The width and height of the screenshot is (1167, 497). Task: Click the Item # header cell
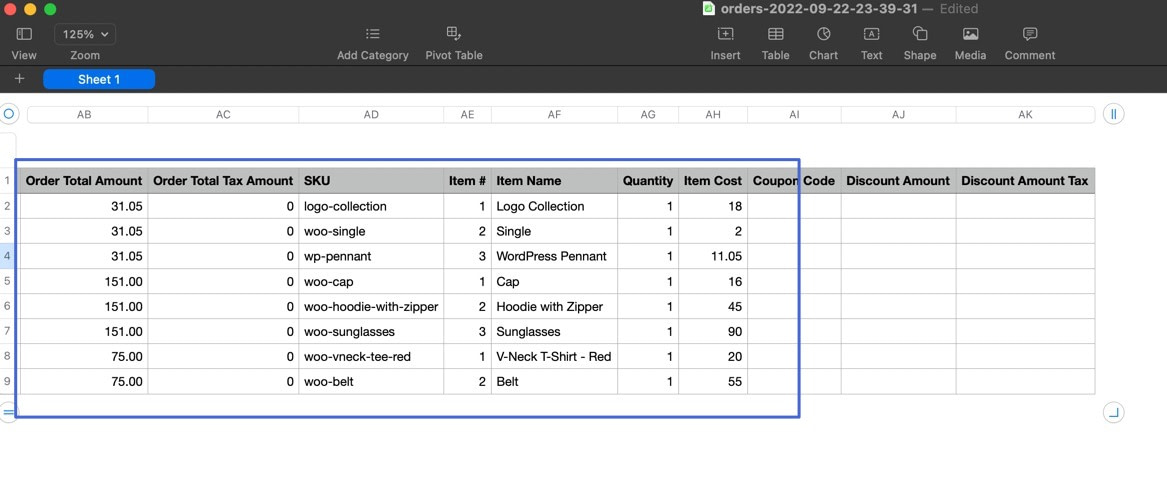467,181
